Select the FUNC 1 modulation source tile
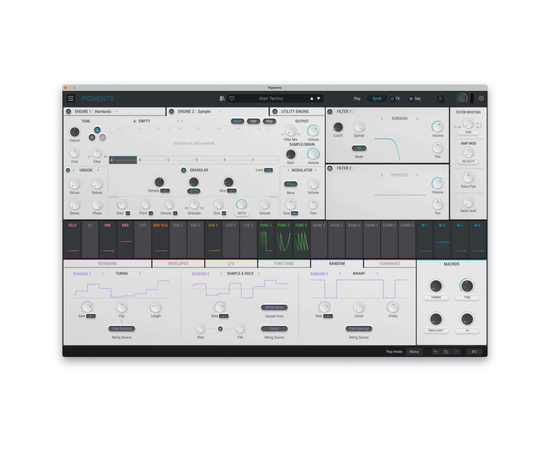 (x=266, y=240)
